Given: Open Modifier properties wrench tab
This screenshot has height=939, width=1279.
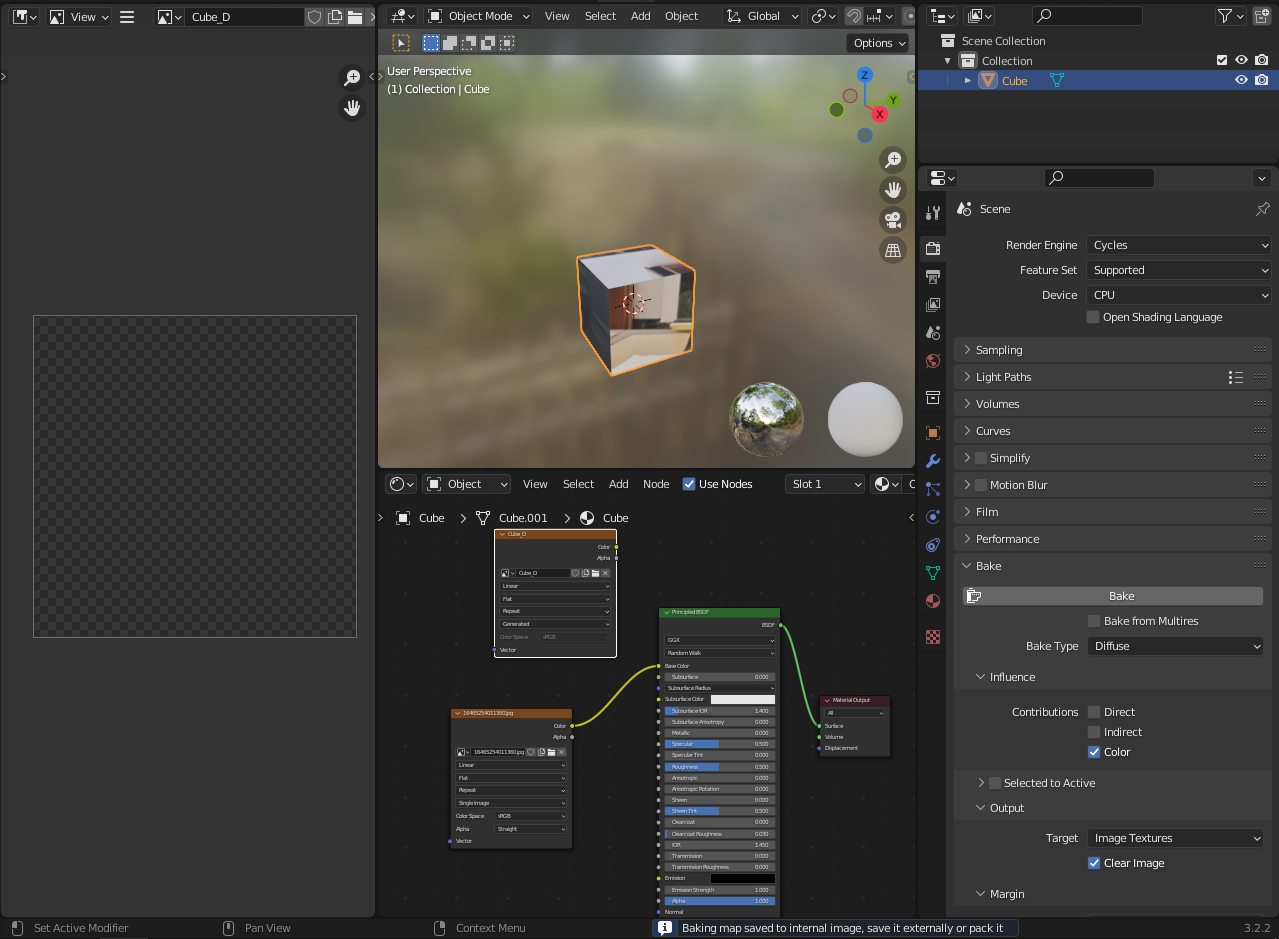Looking at the screenshot, I should click(933, 461).
